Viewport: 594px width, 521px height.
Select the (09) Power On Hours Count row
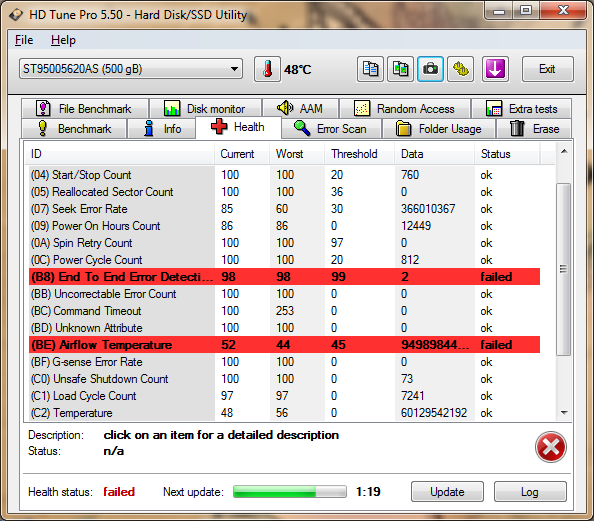click(284, 226)
